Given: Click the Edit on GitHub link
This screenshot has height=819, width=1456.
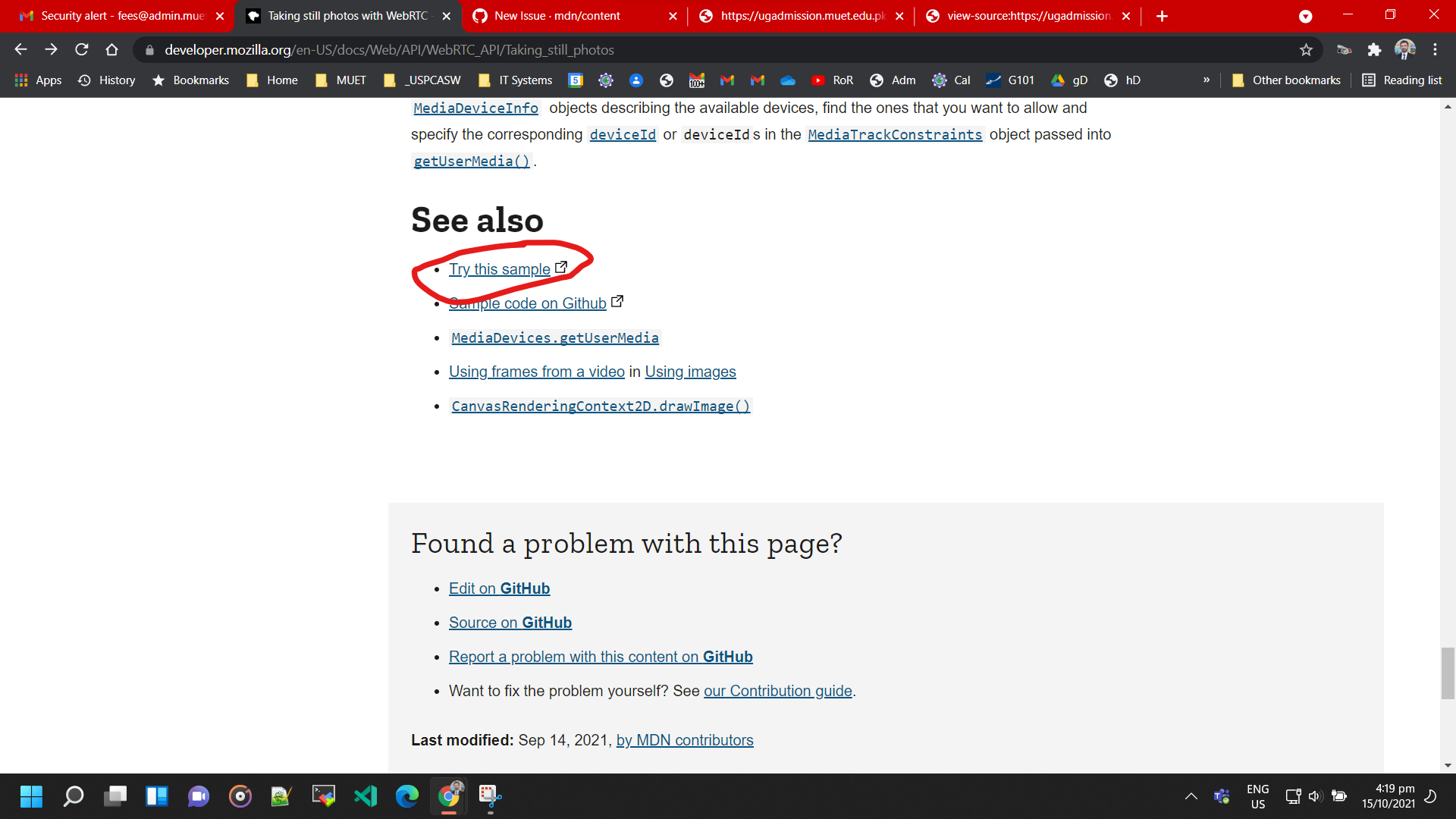Looking at the screenshot, I should click(499, 588).
